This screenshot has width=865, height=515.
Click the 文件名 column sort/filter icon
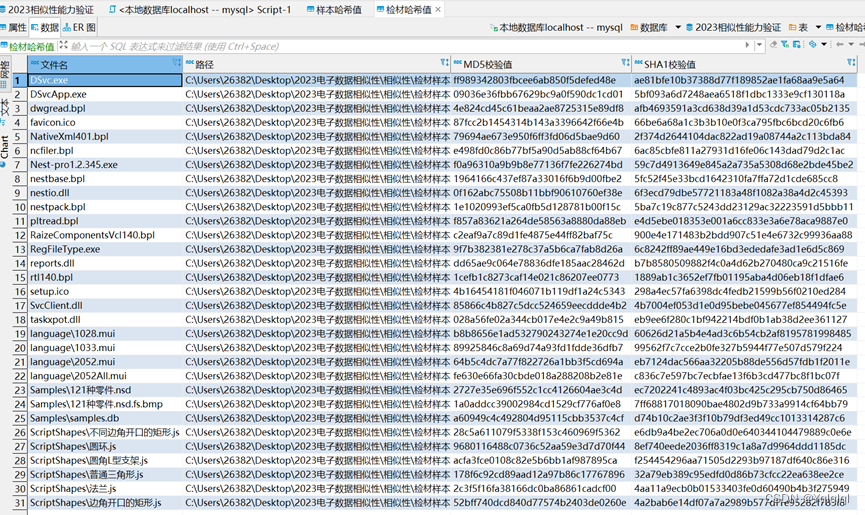(x=177, y=63)
